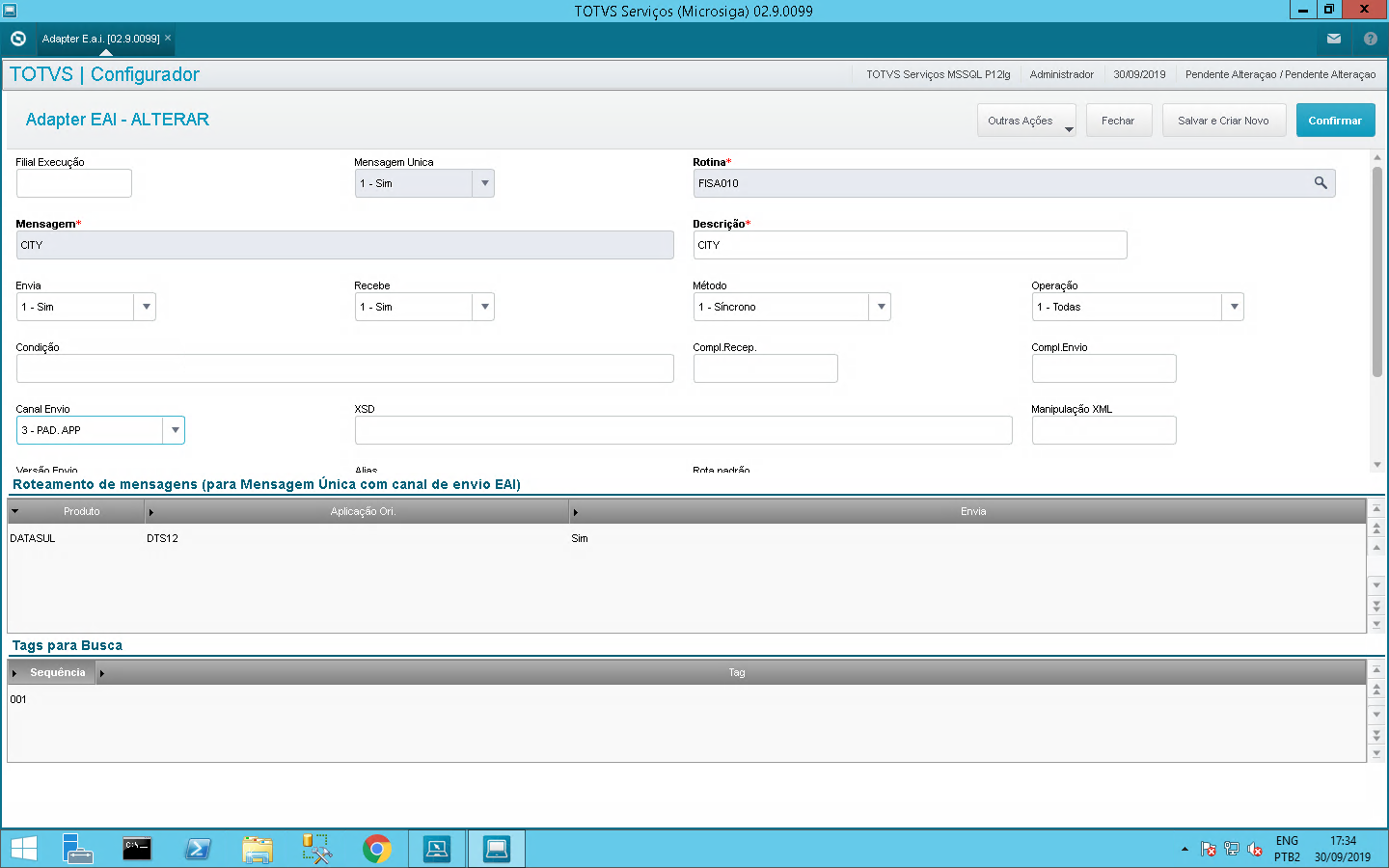Screen dimensions: 1389x868
Task: Click the muted volume tray icon
Action: coord(1255,849)
